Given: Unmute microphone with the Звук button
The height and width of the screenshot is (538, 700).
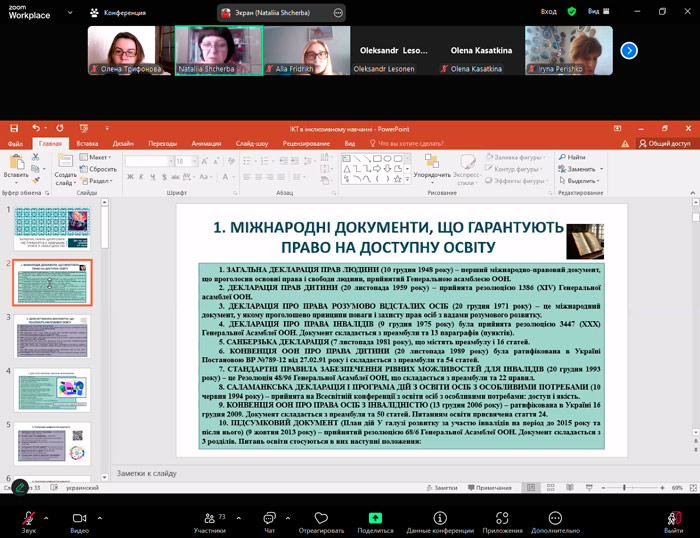Looking at the screenshot, I should 29,519.
